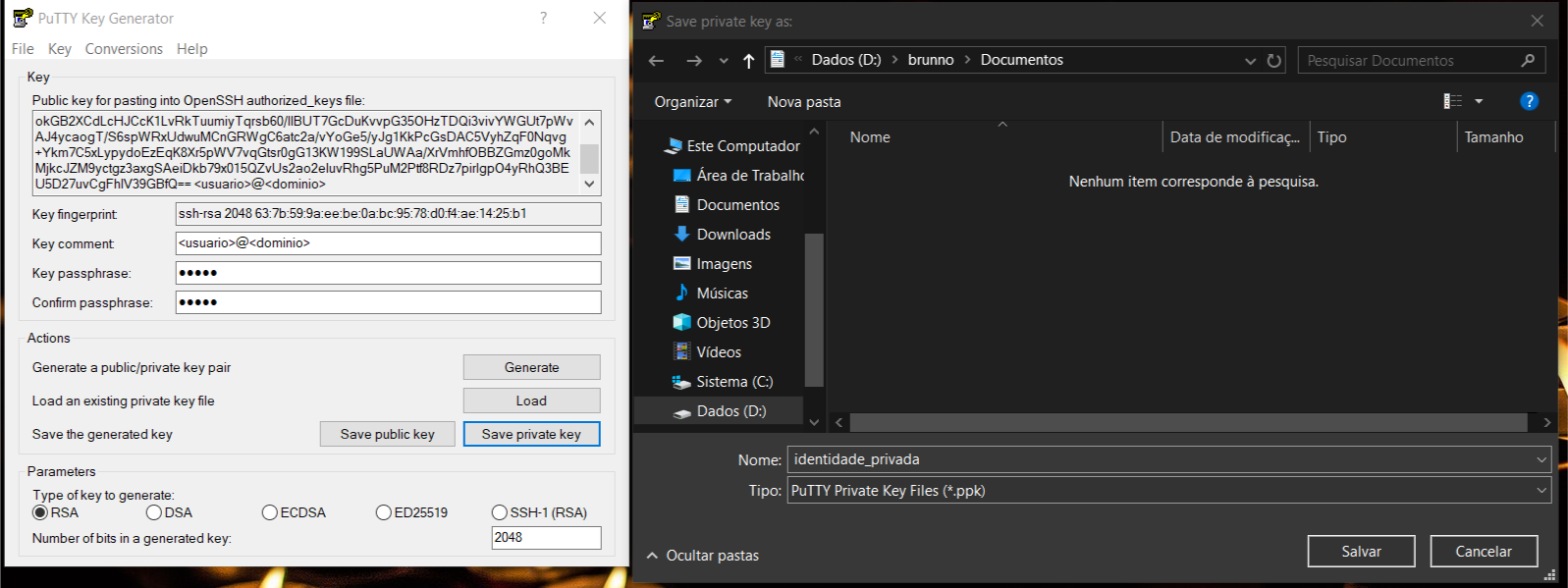The width and height of the screenshot is (1568, 588).
Task: Open the Conversions menu
Action: point(124,49)
